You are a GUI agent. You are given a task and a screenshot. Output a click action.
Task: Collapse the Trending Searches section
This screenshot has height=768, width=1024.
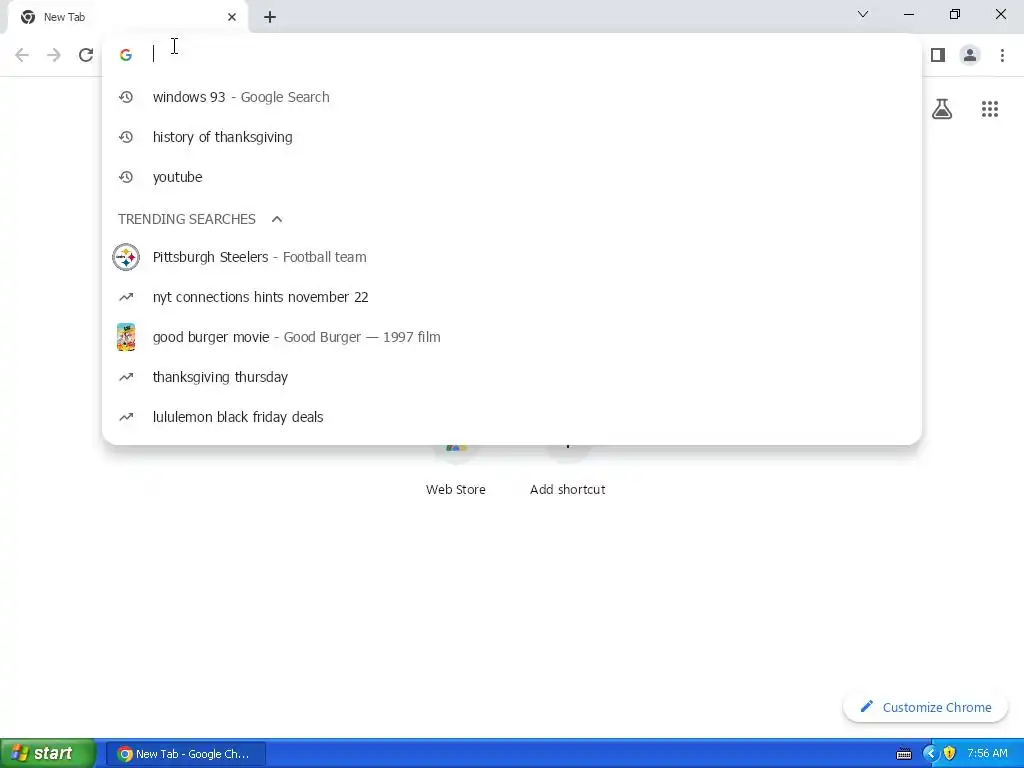(x=277, y=219)
